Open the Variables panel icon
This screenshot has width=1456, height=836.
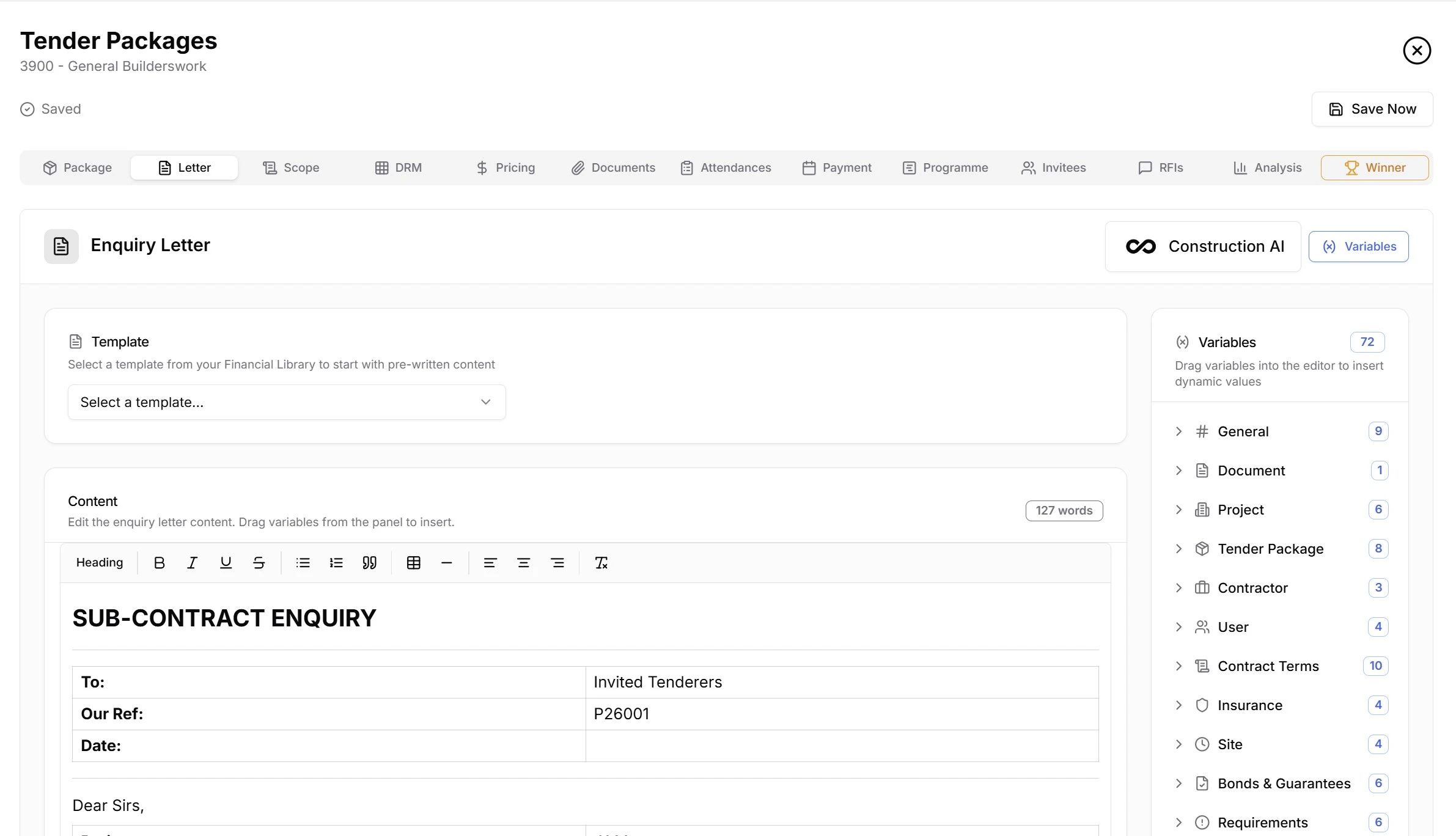coord(1328,246)
